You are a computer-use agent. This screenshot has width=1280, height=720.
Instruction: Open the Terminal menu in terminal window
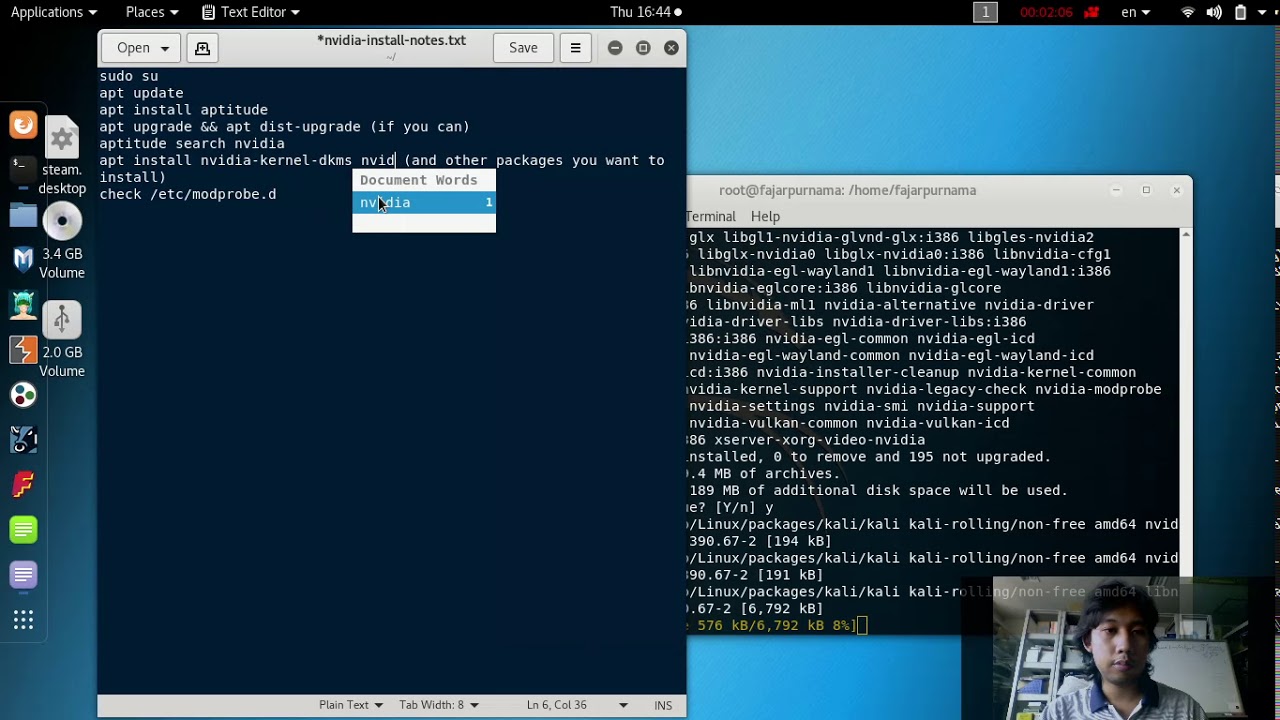(x=711, y=216)
